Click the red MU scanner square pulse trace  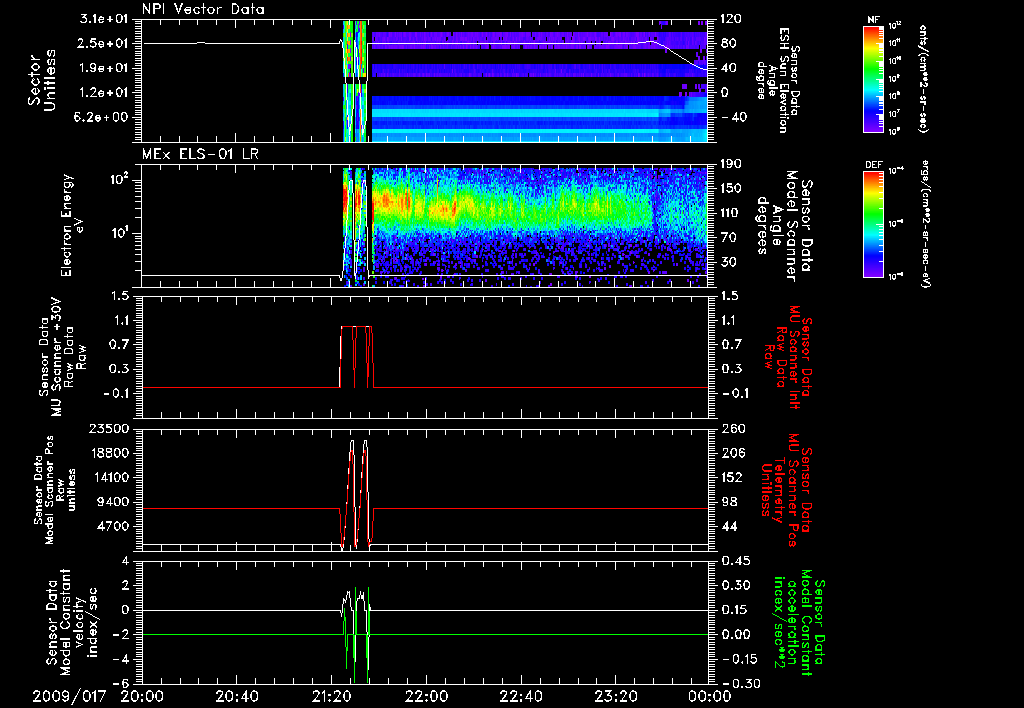(x=357, y=357)
